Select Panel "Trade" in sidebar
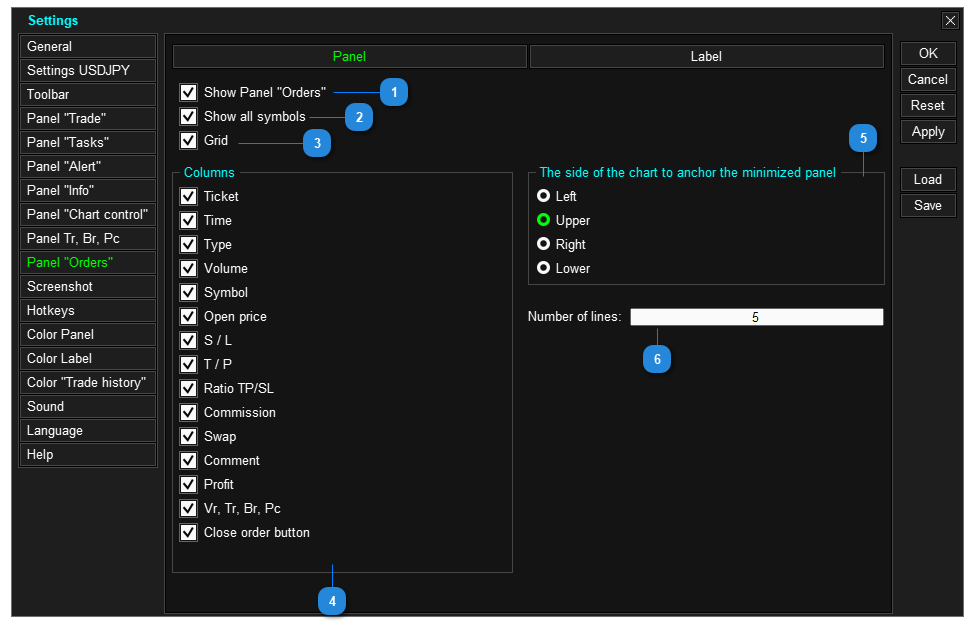974x636 pixels. tap(88, 119)
